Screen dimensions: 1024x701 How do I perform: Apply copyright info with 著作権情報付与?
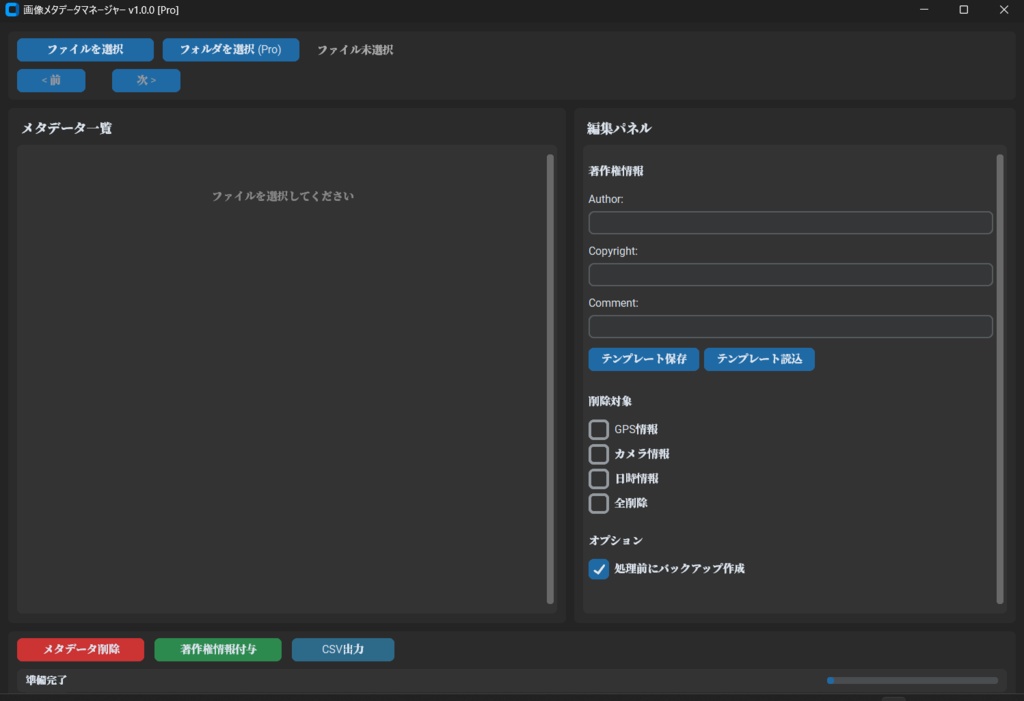point(217,649)
